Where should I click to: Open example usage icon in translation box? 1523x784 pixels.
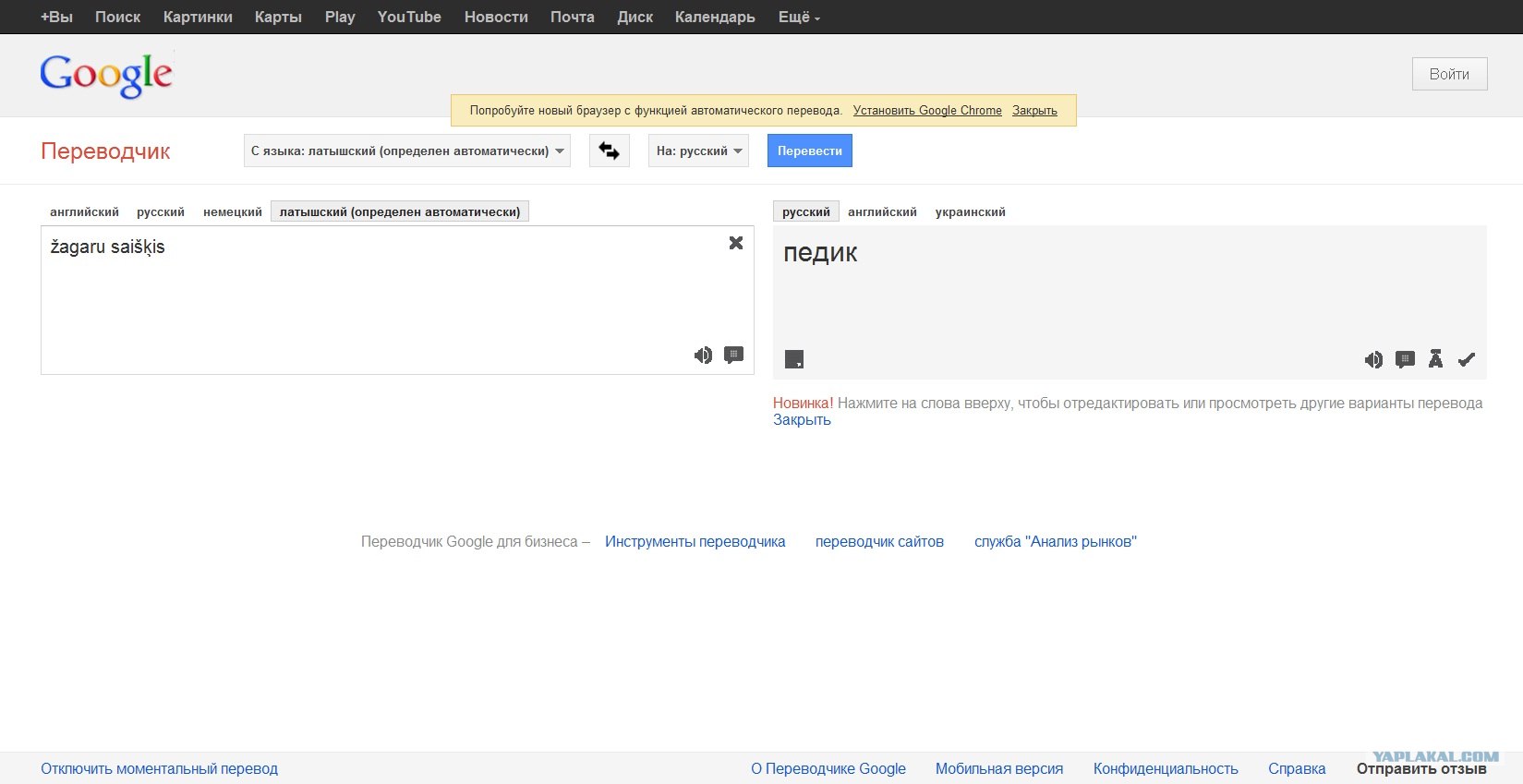[x=1405, y=360]
